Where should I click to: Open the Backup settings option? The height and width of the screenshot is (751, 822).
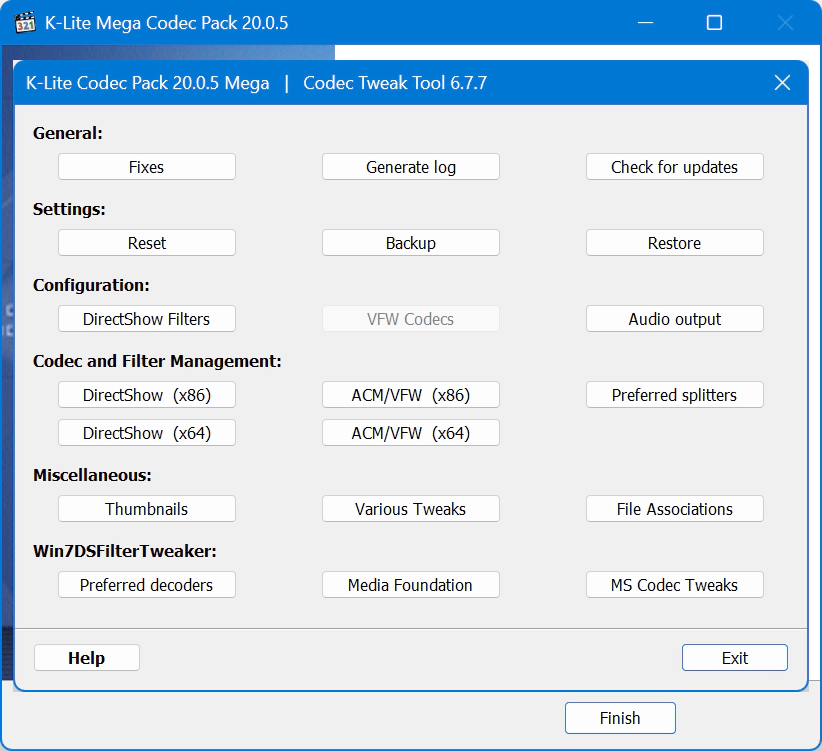410,243
